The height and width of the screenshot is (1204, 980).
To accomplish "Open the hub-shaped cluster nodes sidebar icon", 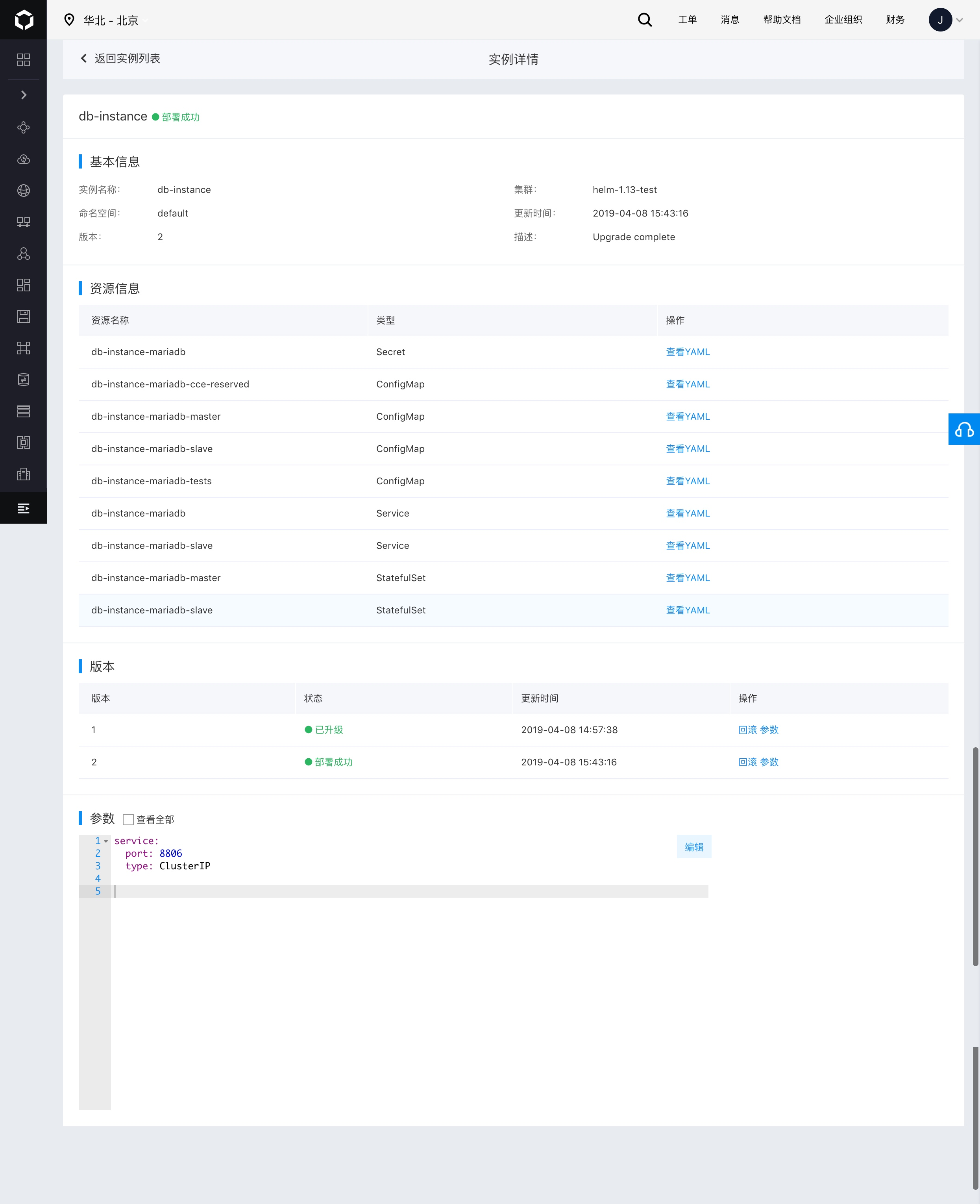I will (x=24, y=128).
